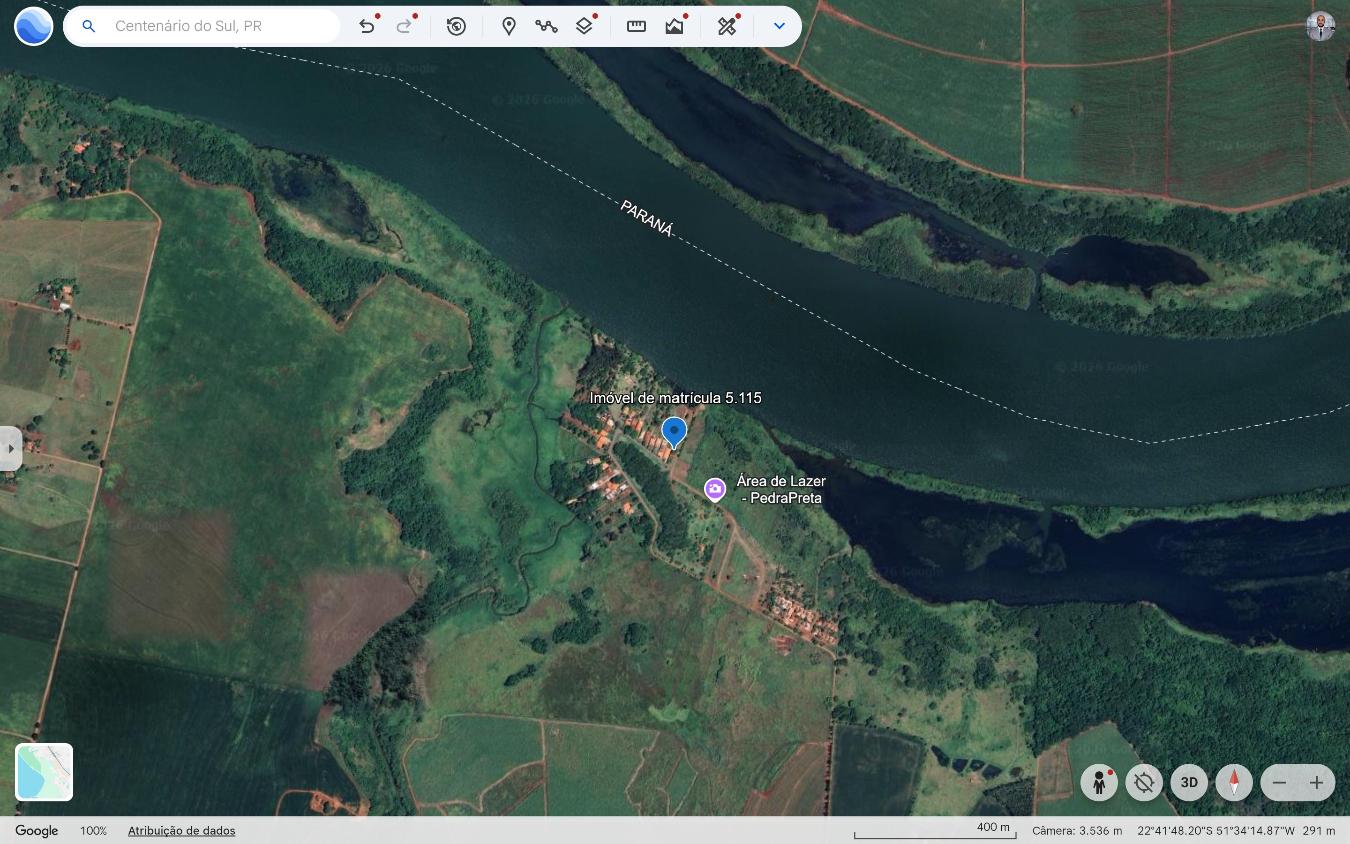Open the elevation profile tool
1350x844 pixels.
pyautogui.click(x=675, y=26)
